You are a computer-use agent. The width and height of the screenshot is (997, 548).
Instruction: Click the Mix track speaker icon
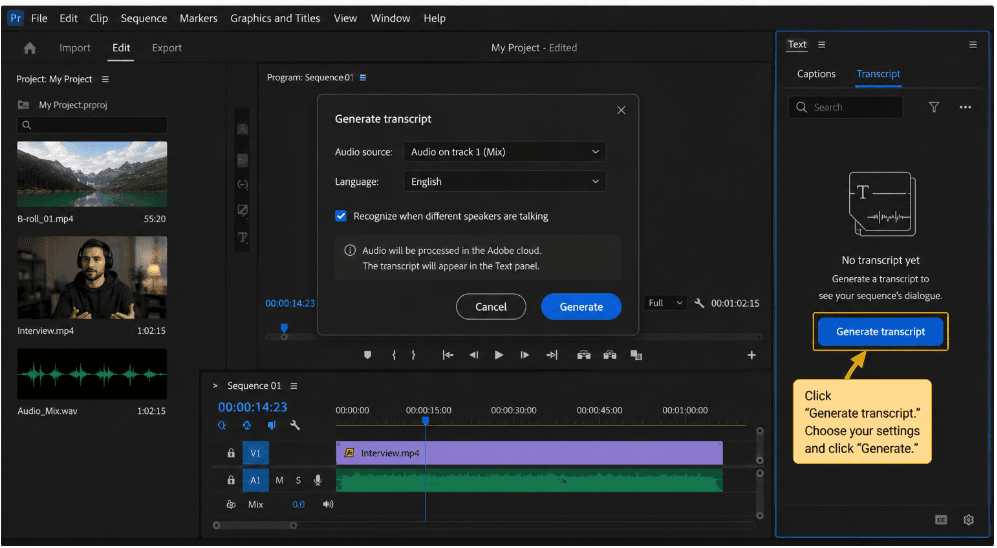click(x=328, y=504)
